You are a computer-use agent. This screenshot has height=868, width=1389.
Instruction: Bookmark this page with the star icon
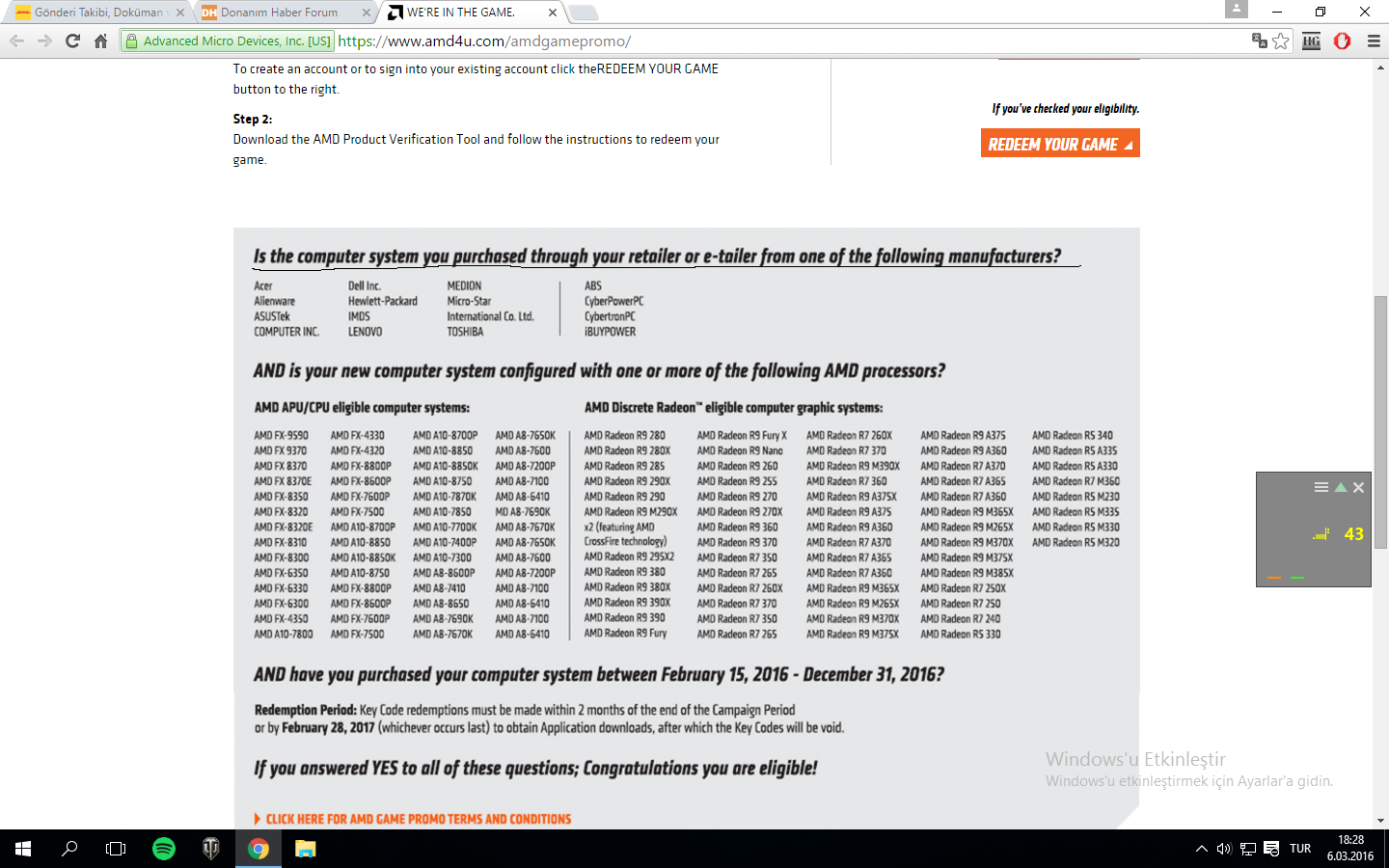tap(1281, 41)
